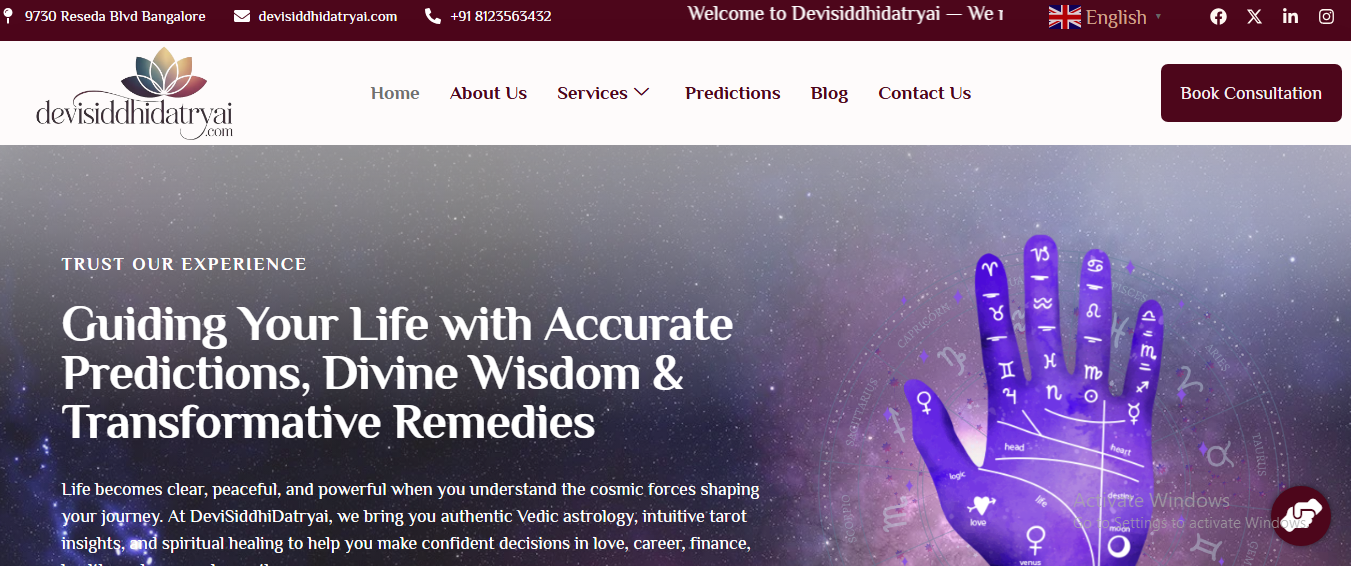Screen dimensions: 1351x566
Task: Open the X (Twitter) social icon
Action: 1254,16
